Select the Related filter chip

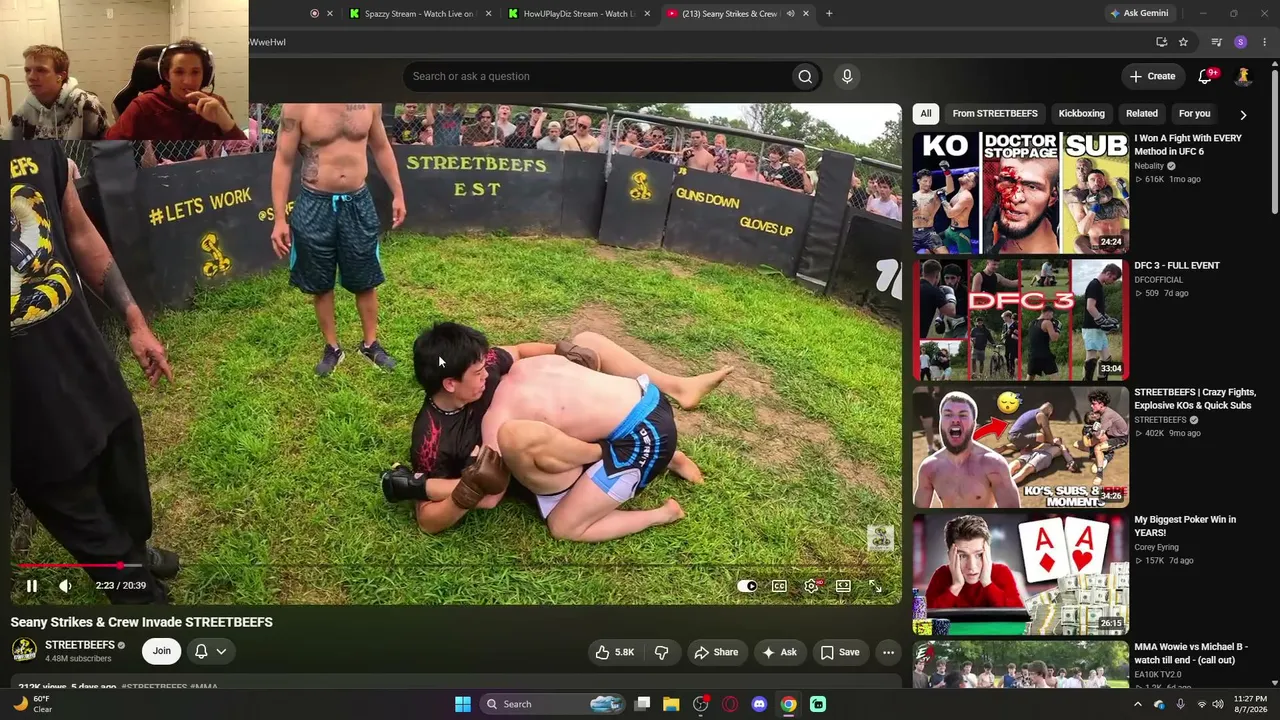tap(1142, 113)
